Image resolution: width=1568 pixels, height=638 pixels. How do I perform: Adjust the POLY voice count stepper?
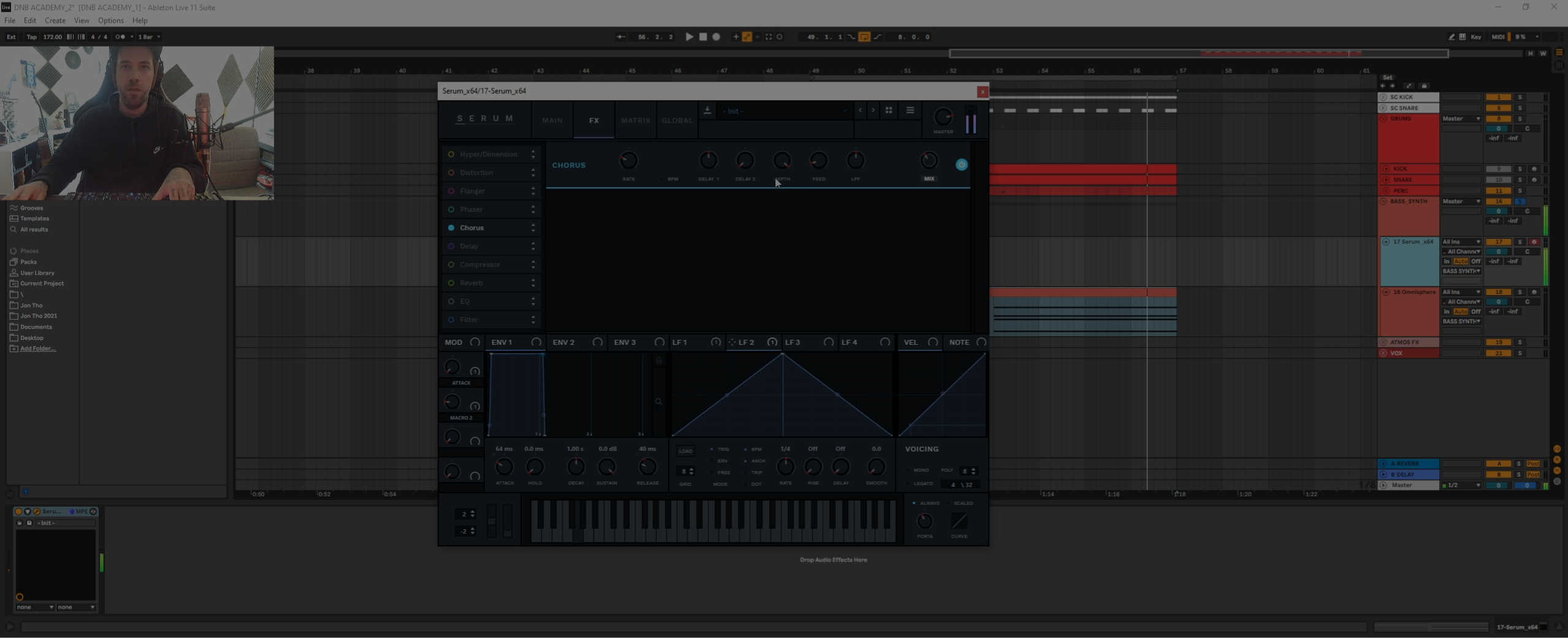(968, 471)
